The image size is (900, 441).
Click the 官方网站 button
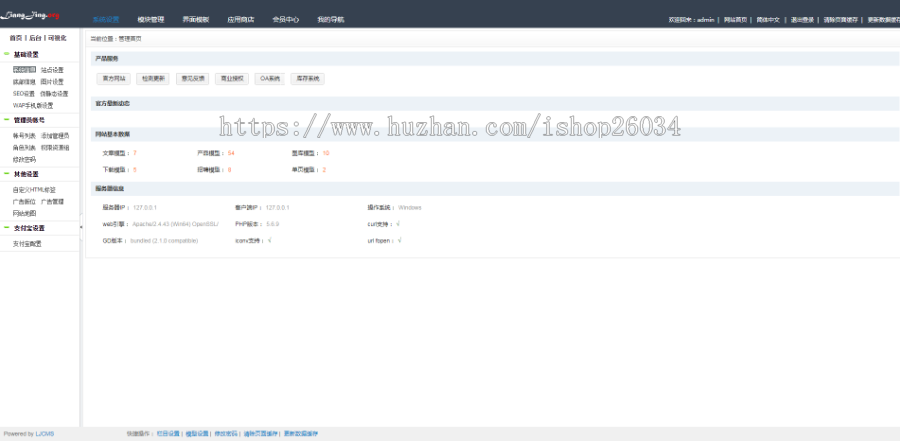113,78
